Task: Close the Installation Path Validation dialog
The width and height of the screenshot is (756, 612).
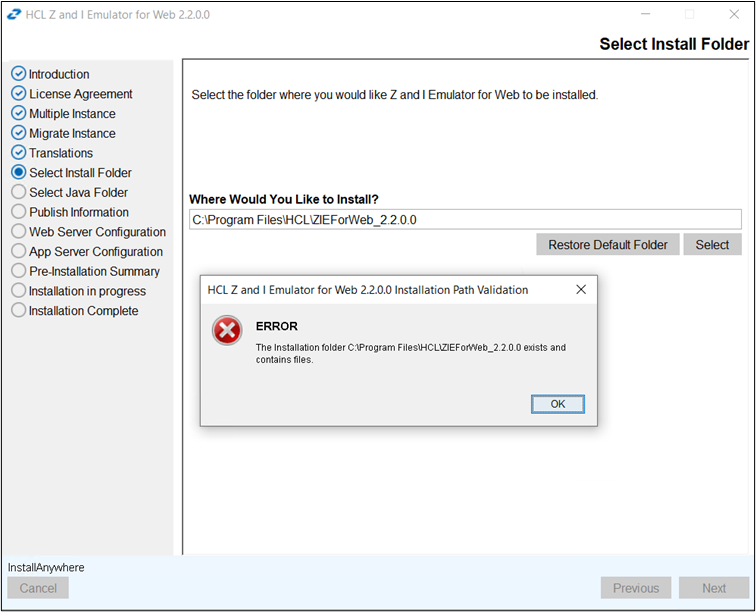Action: (581, 290)
